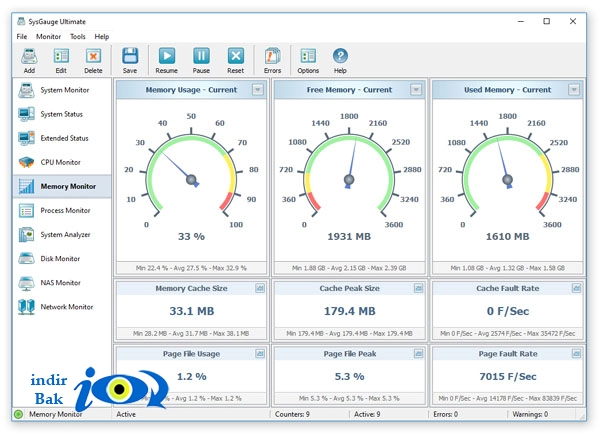The height and width of the screenshot is (435, 600).
Task: Click the chart icon on Cache Fault Rate
Action: [576, 288]
